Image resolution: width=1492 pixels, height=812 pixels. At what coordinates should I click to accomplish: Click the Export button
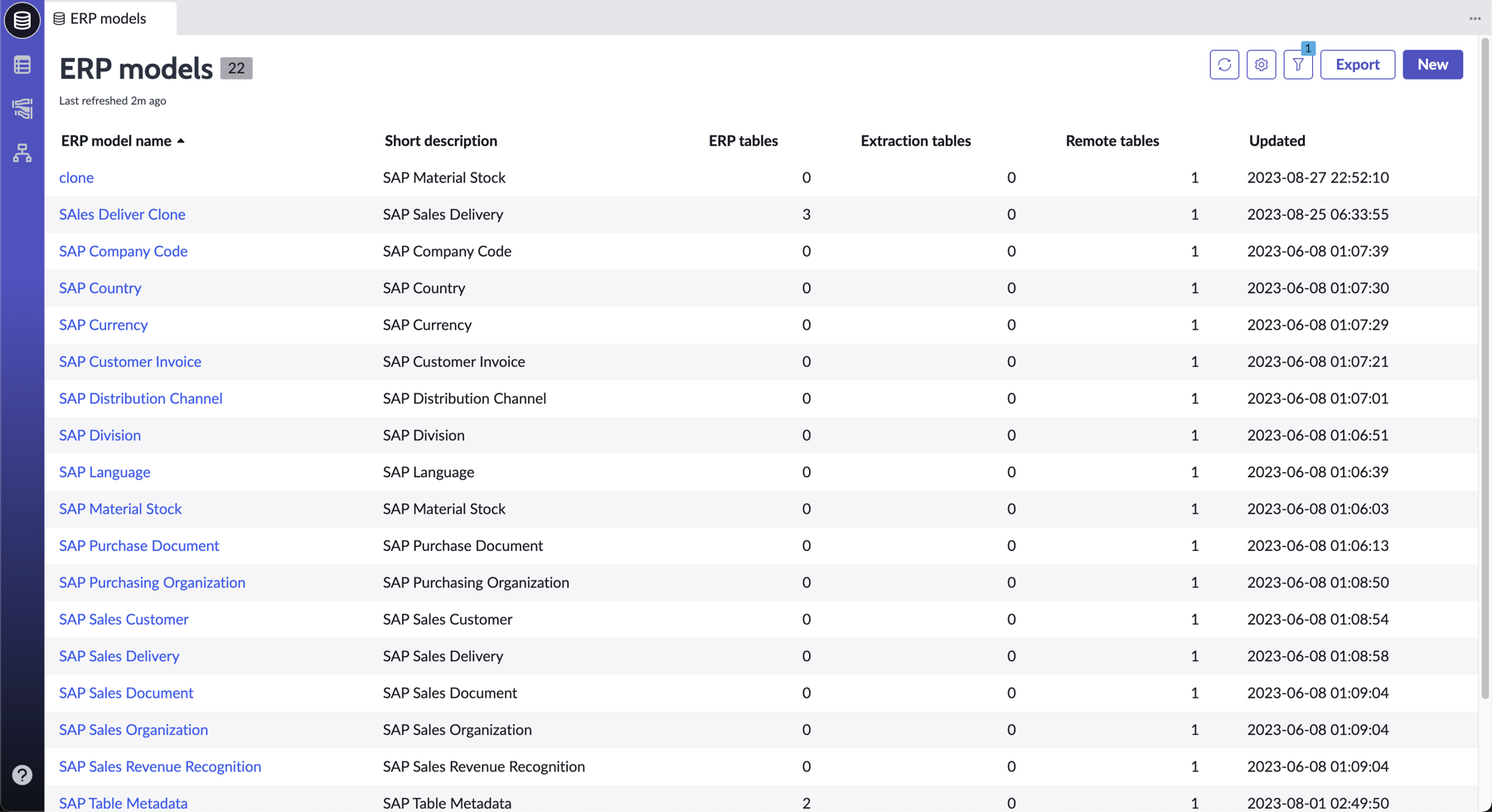[x=1358, y=65]
